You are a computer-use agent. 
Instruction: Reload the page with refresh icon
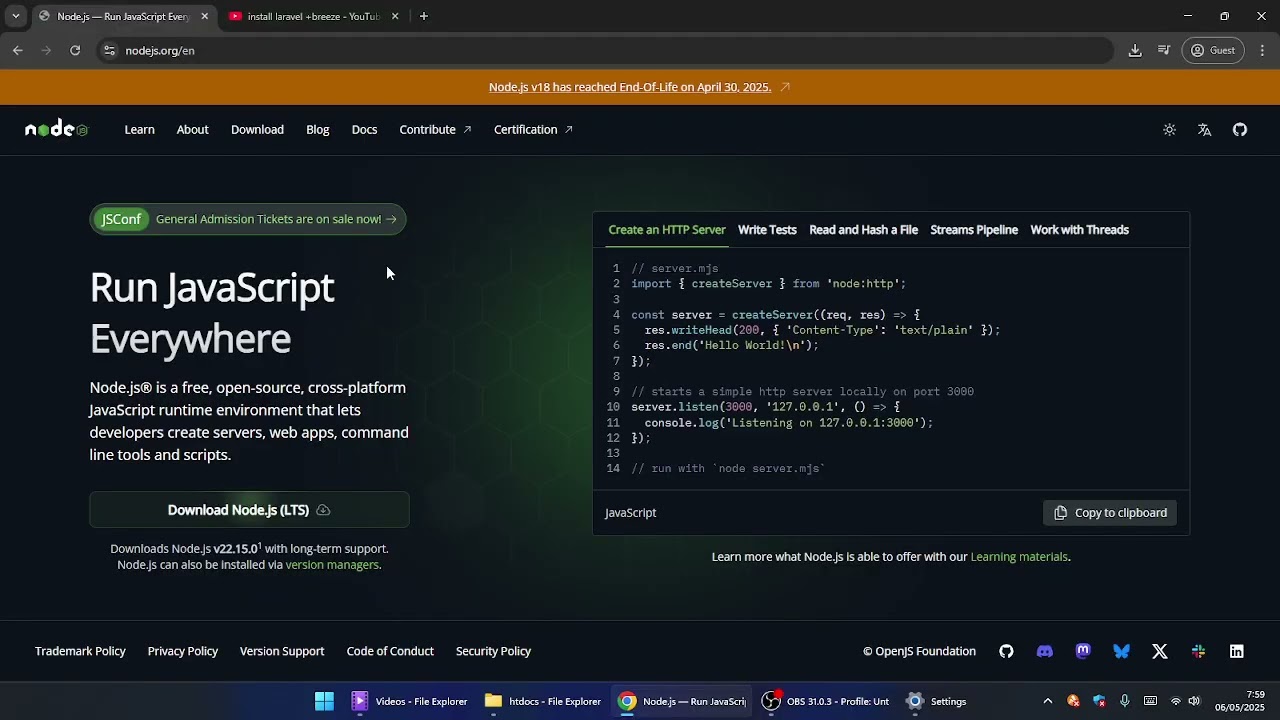[x=75, y=50]
